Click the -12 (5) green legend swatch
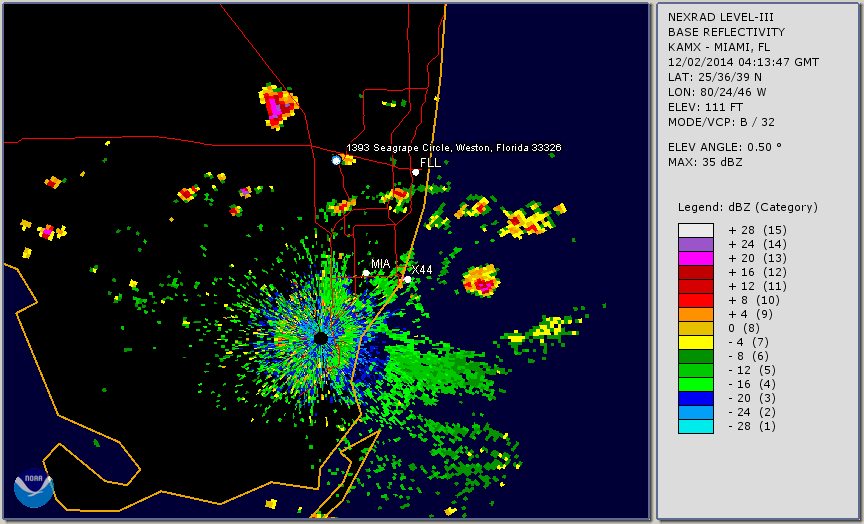The image size is (864, 524). [696, 370]
